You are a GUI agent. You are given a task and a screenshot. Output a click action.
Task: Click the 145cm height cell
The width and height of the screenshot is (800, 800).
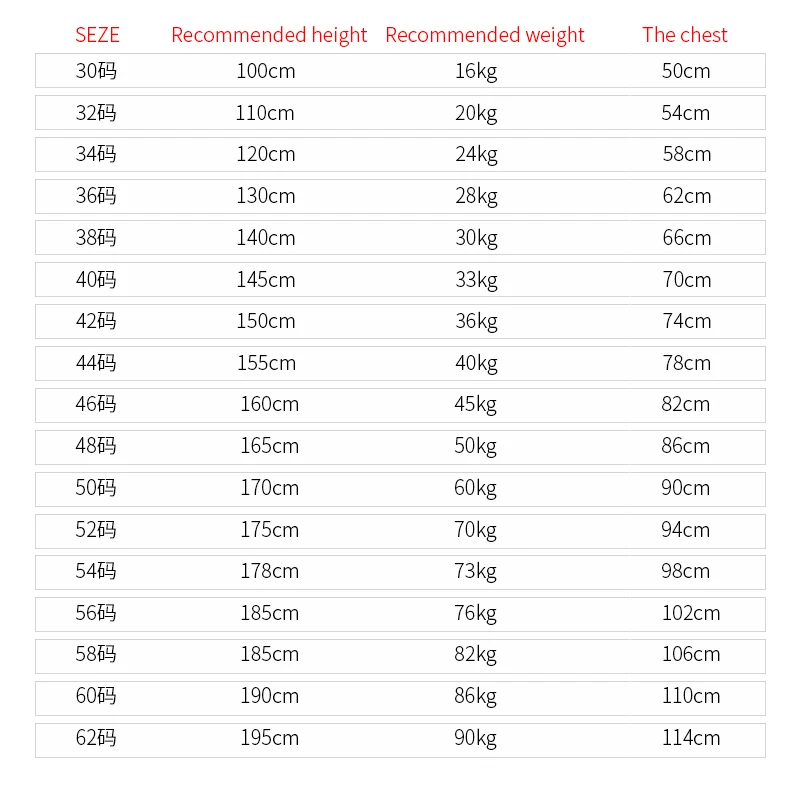pyautogui.click(x=266, y=280)
